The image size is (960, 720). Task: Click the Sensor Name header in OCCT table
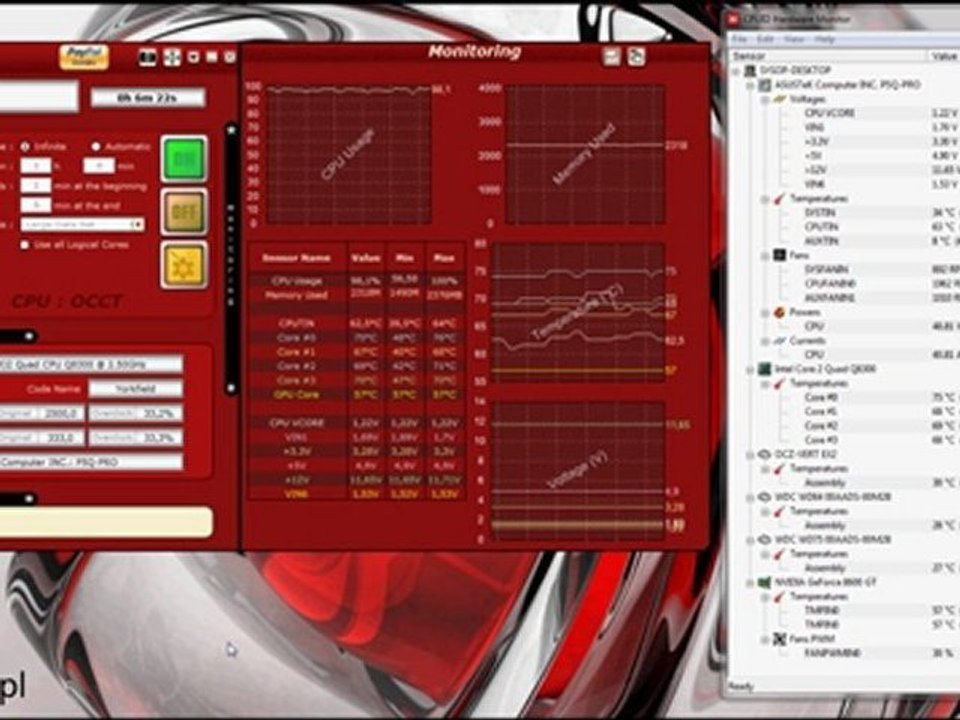pos(297,258)
